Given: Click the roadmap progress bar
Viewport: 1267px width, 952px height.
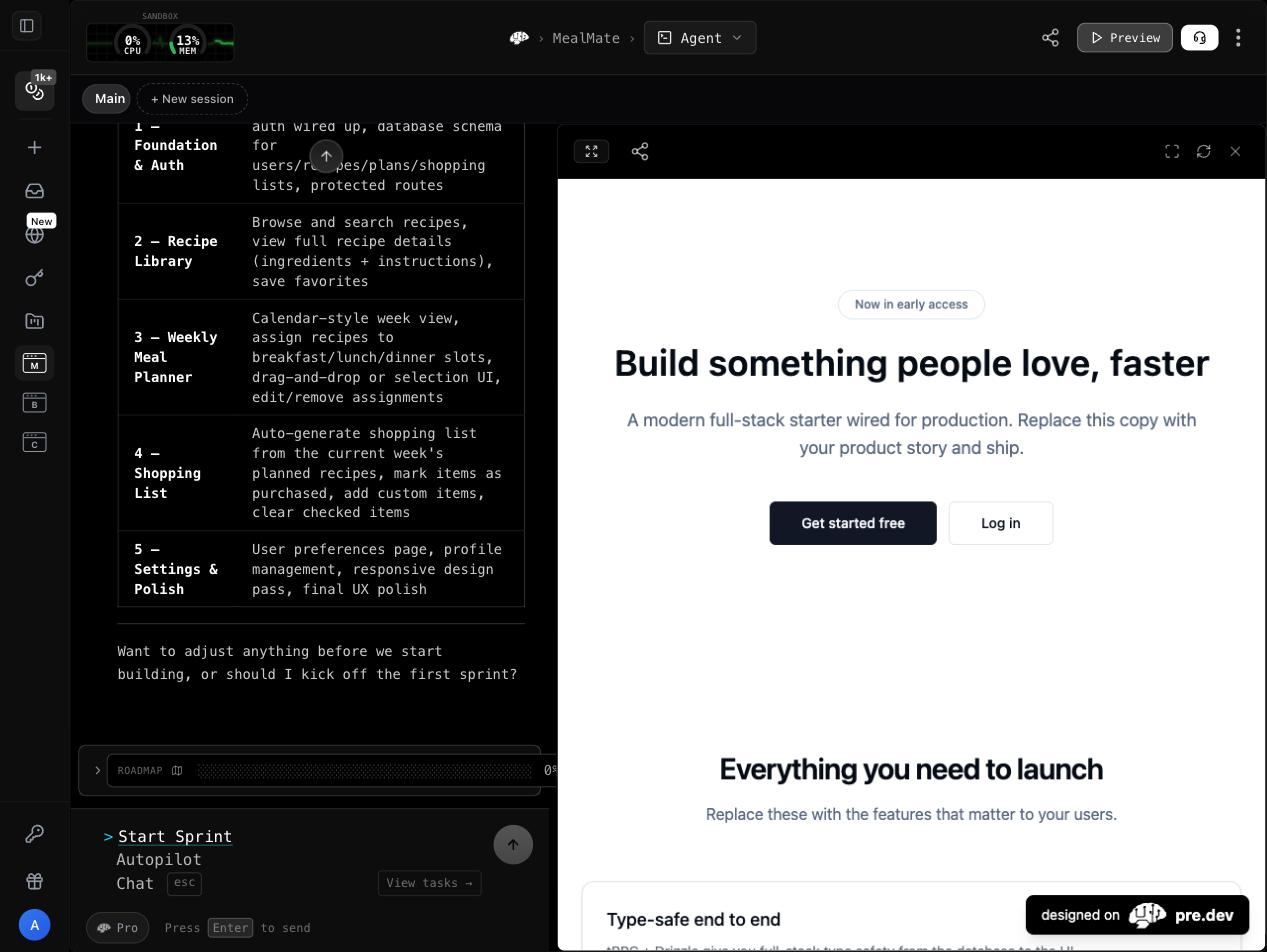Looking at the screenshot, I should 365,771.
